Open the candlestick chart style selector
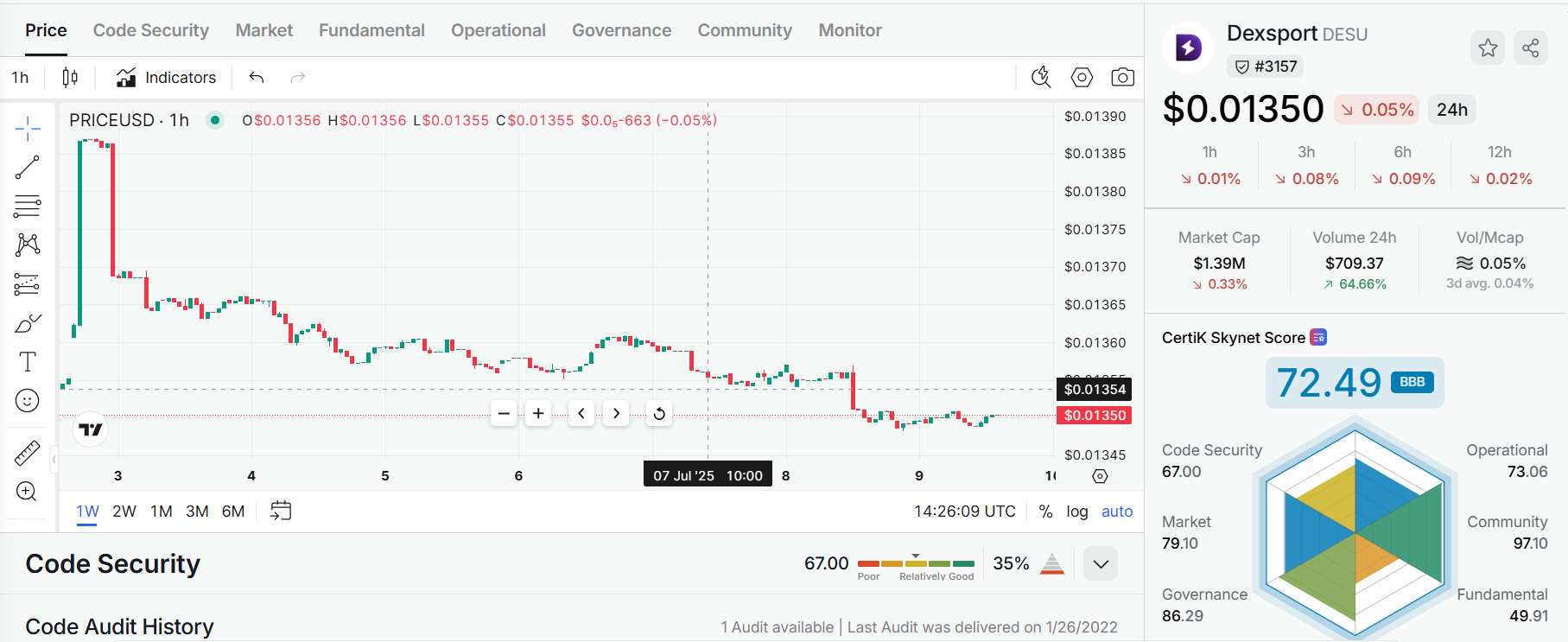Viewport: 1568px width, 642px height. pos(70,78)
